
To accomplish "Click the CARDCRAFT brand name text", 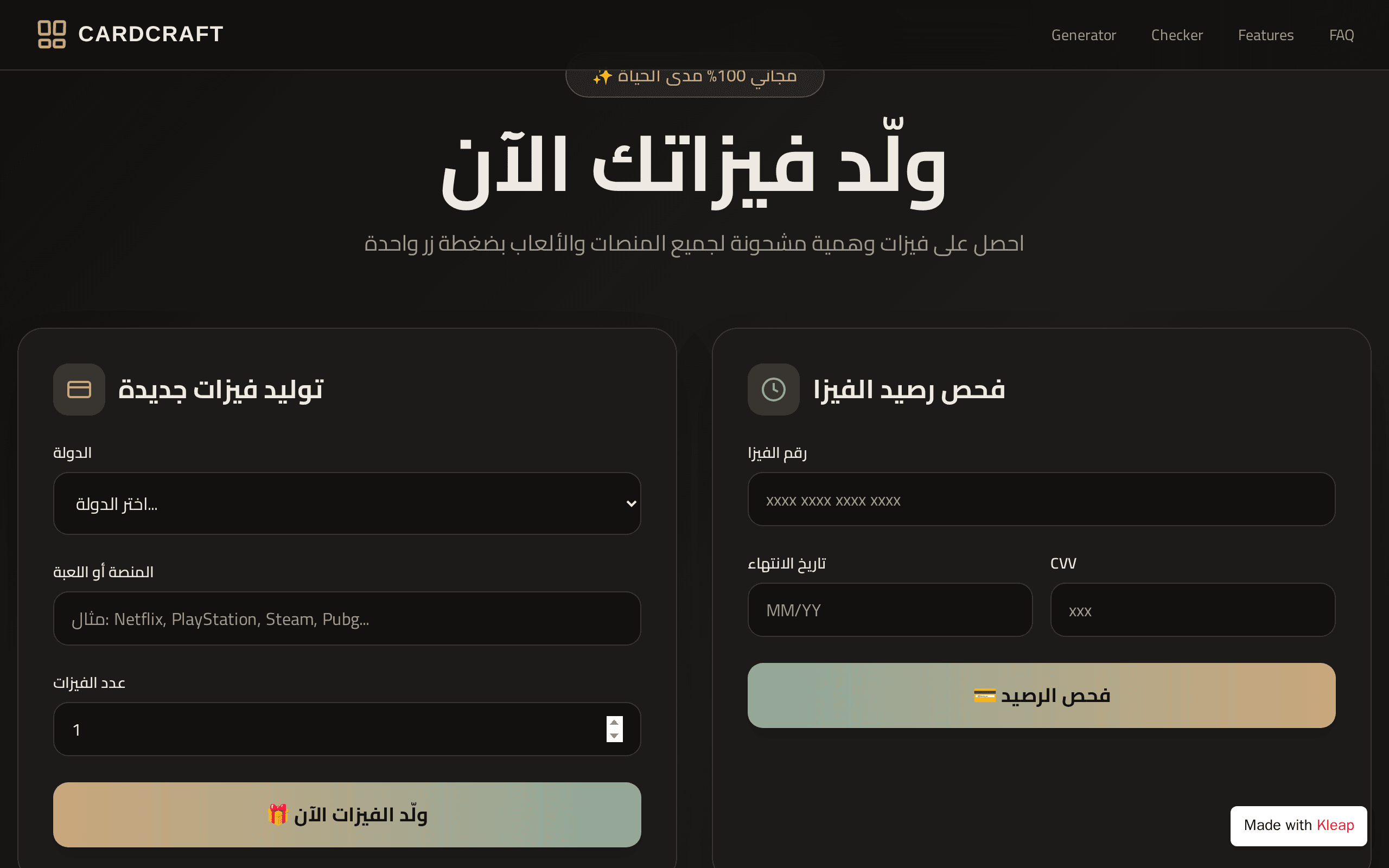I will point(150,34).
